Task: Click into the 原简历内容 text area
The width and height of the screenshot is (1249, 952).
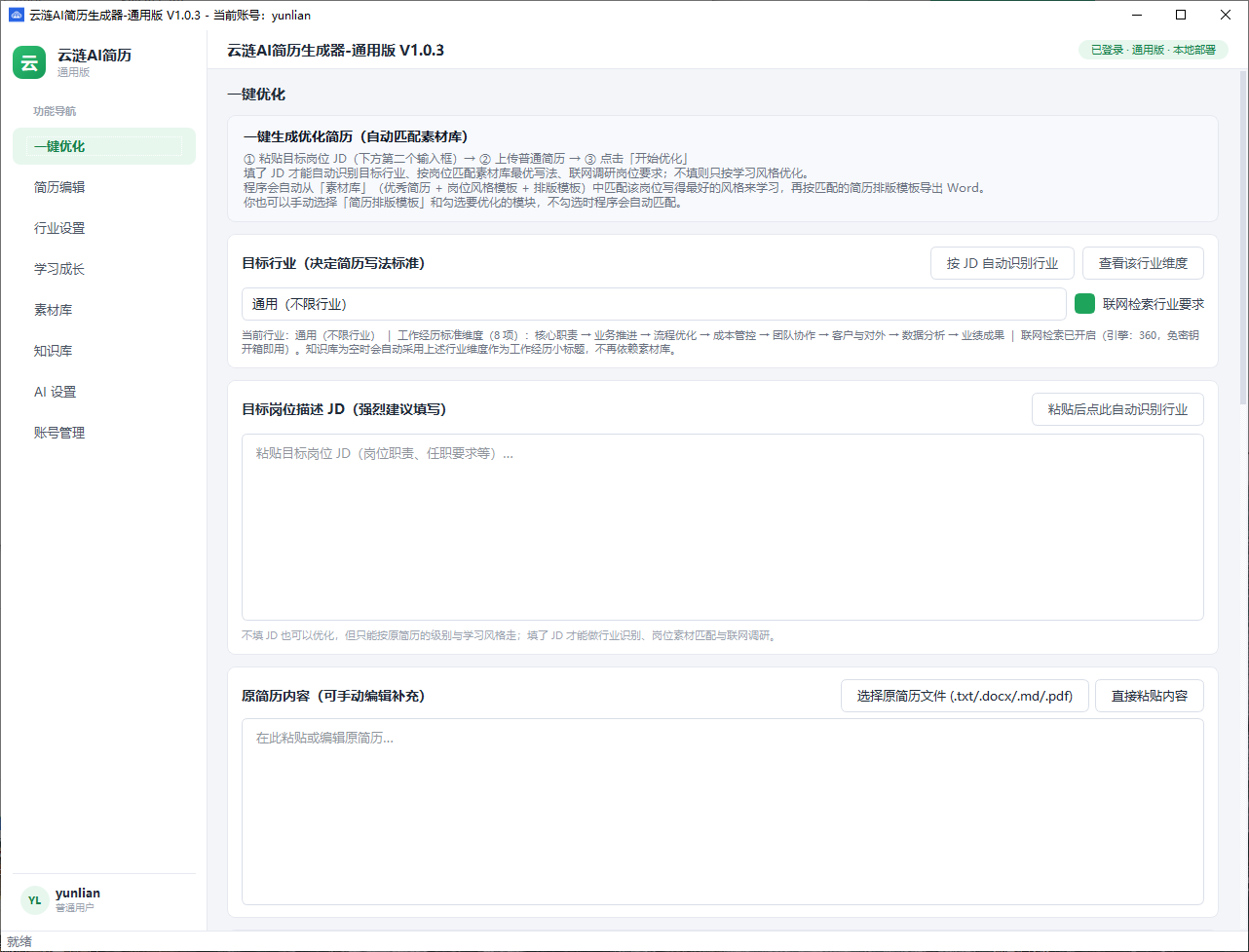Action: pos(722,812)
